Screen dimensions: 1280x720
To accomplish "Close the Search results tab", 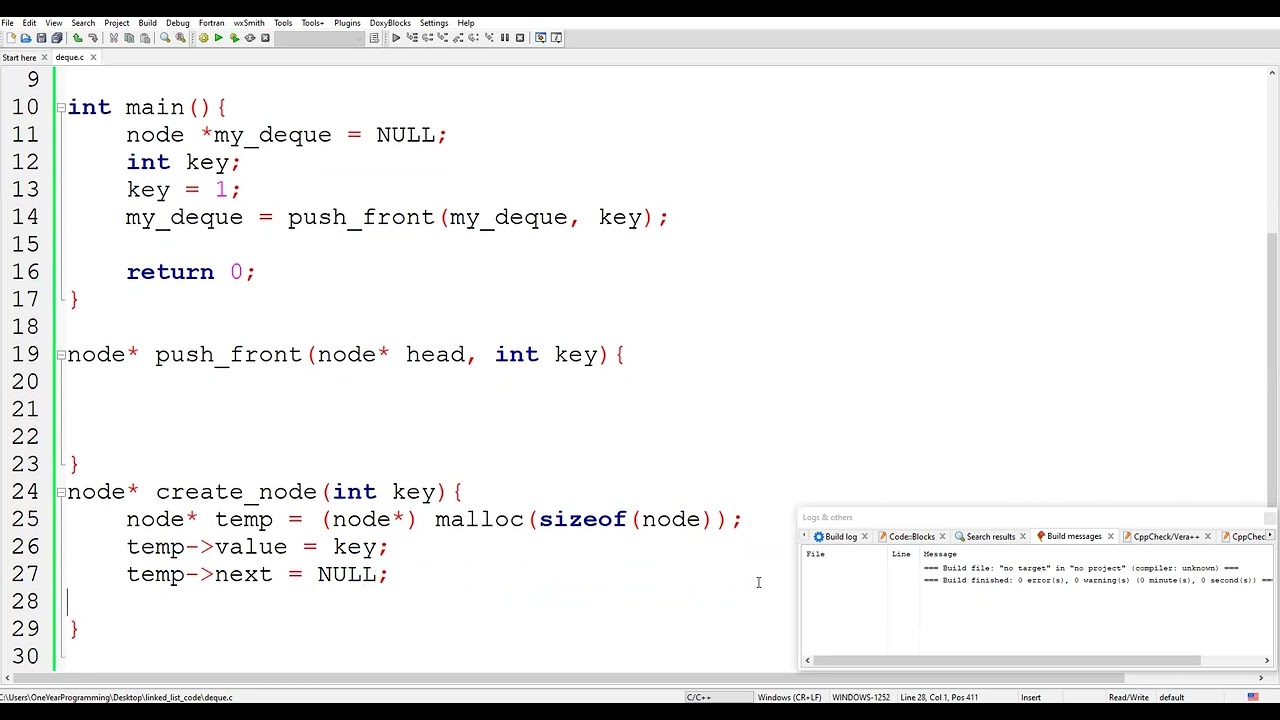I will pos(1022,537).
